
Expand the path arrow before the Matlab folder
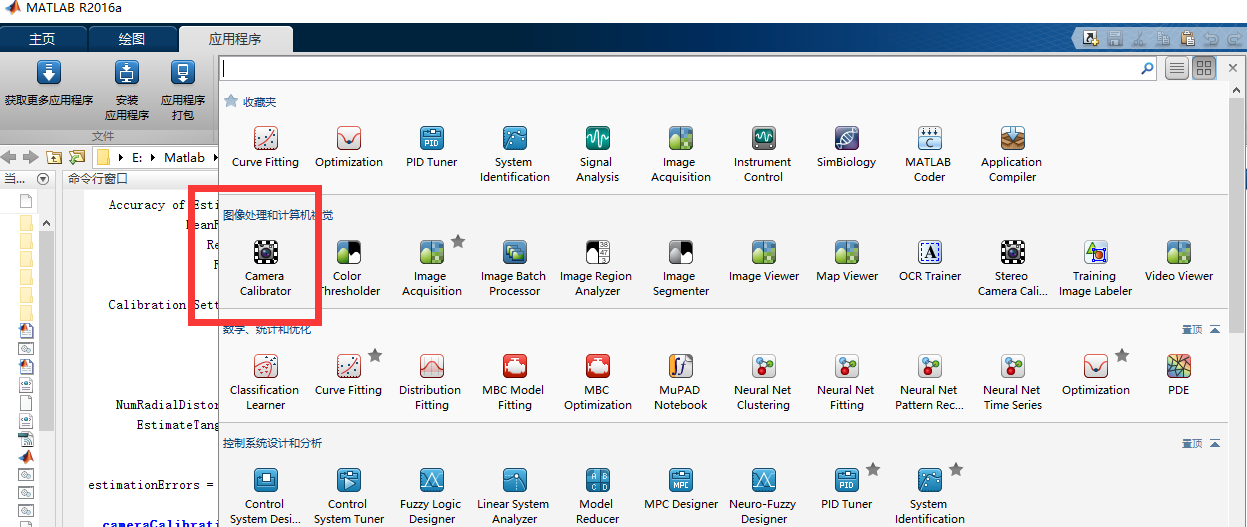pos(154,157)
